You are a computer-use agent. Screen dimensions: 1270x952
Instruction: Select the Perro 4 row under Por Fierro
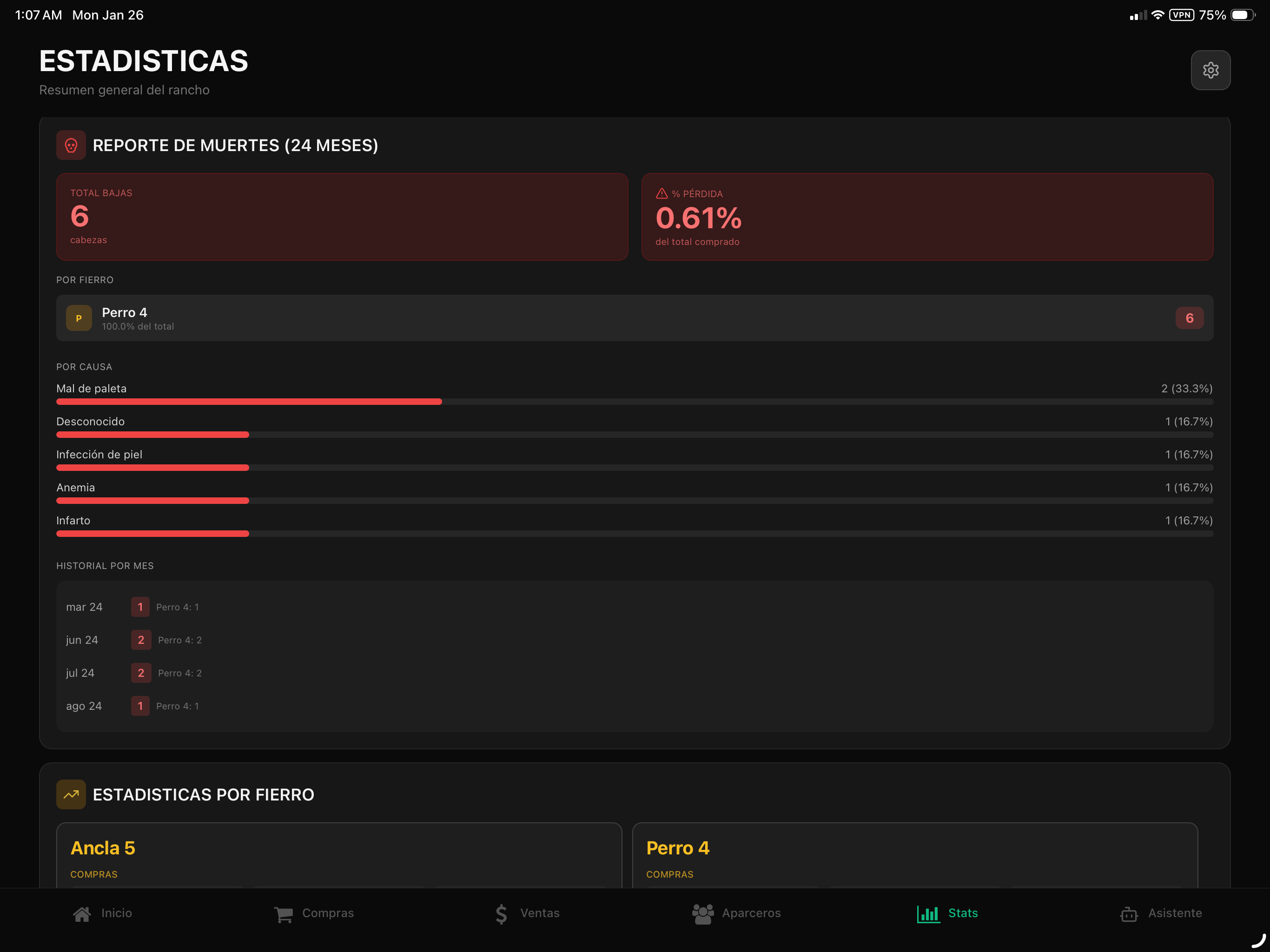coord(635,318)
